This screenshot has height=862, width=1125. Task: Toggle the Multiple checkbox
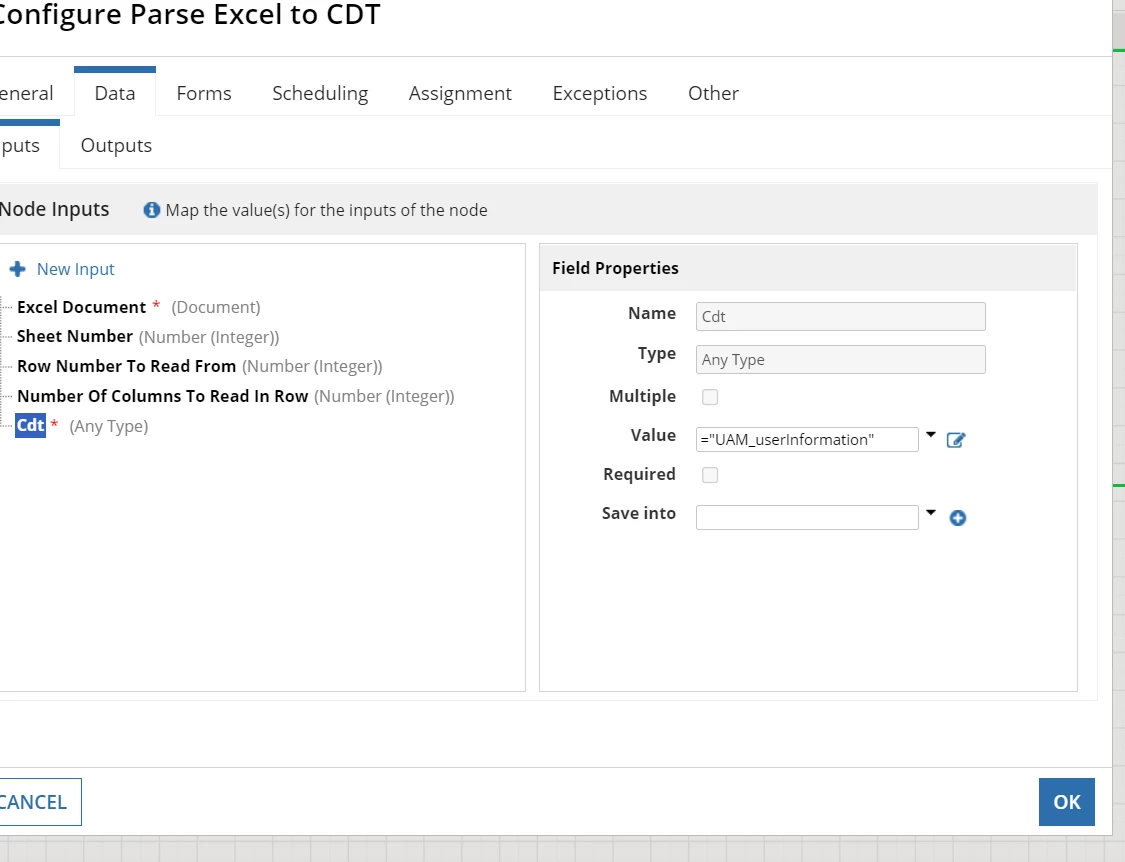tap(710, 397)
